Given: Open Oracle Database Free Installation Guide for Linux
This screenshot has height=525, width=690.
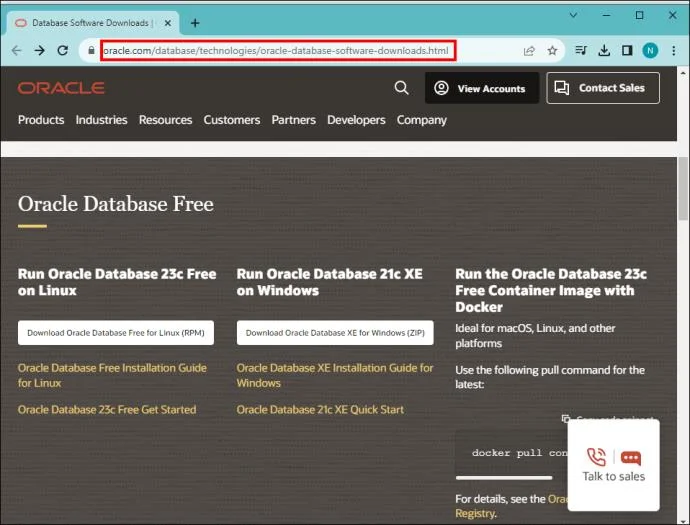Looking at the screenshot, I should [112, 375].
